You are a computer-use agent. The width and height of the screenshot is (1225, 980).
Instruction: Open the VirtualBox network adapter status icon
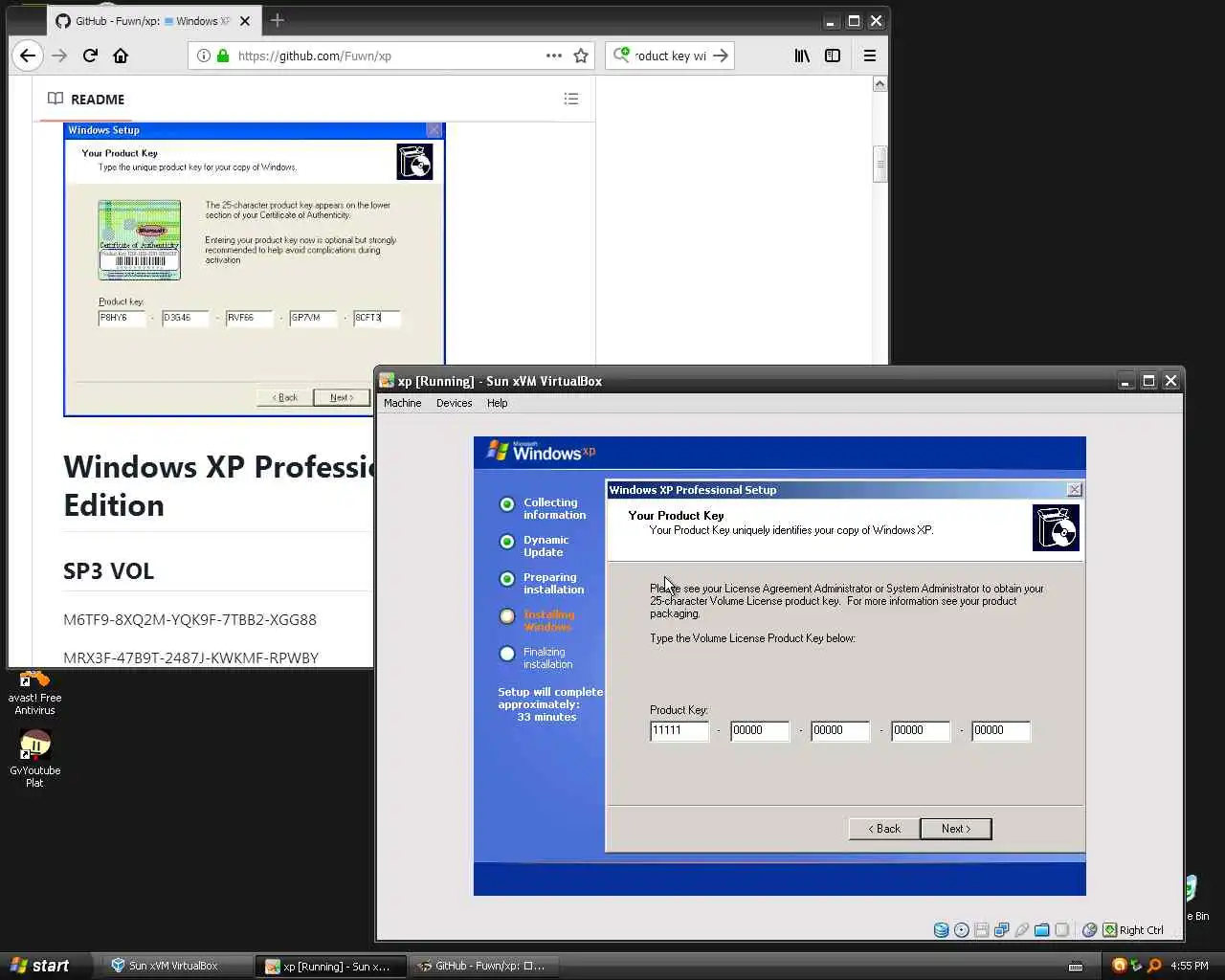tap(1002, 930)
